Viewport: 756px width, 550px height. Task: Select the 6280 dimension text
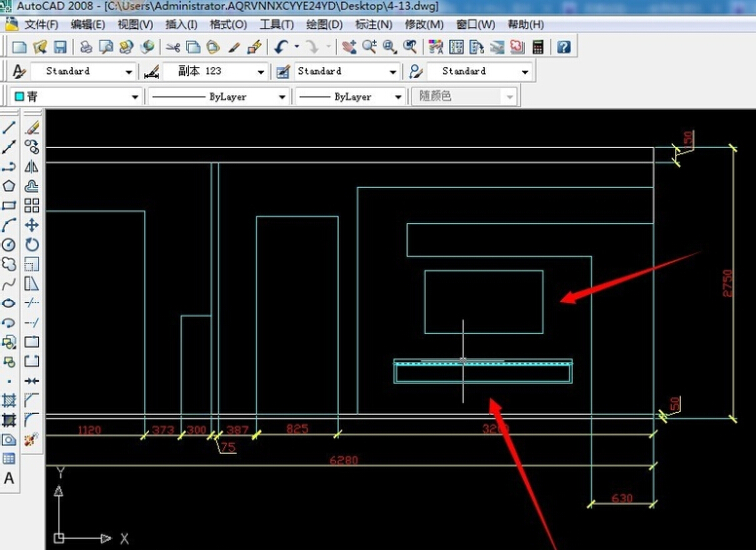[344, 460]
